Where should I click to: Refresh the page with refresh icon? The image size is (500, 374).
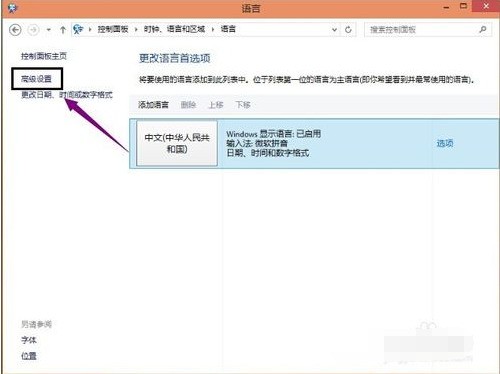click(x=348, y=30)
